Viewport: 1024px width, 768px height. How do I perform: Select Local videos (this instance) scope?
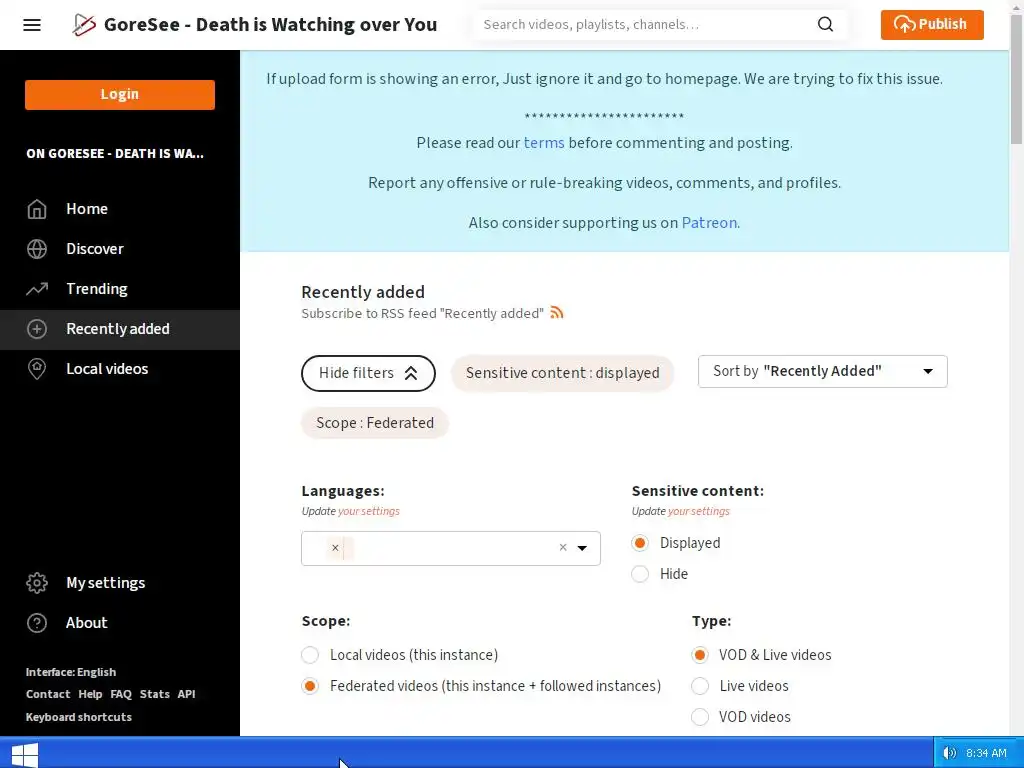pos(310,654)
